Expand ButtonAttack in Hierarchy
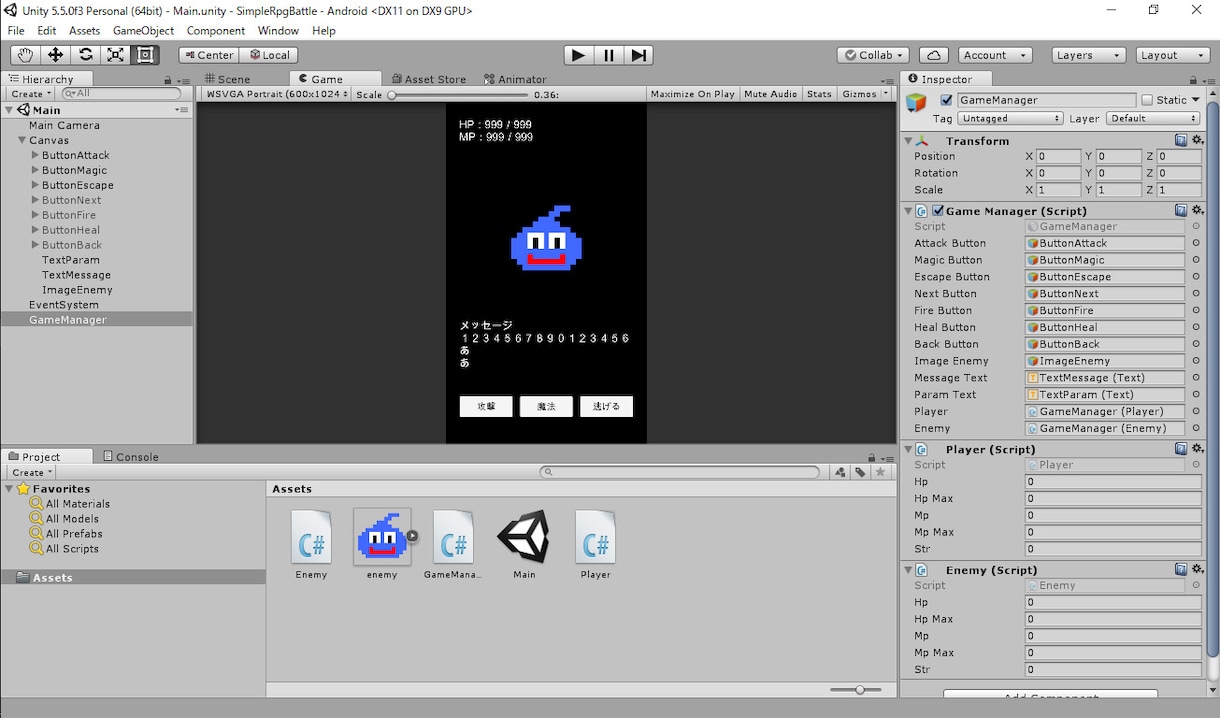The image size is (1220, 718). click(x=36, y=155)
